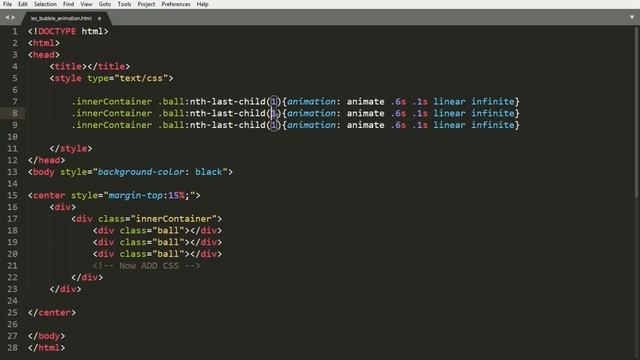Open the Tools menu
The image size is (640, 360).
(124, 4)
